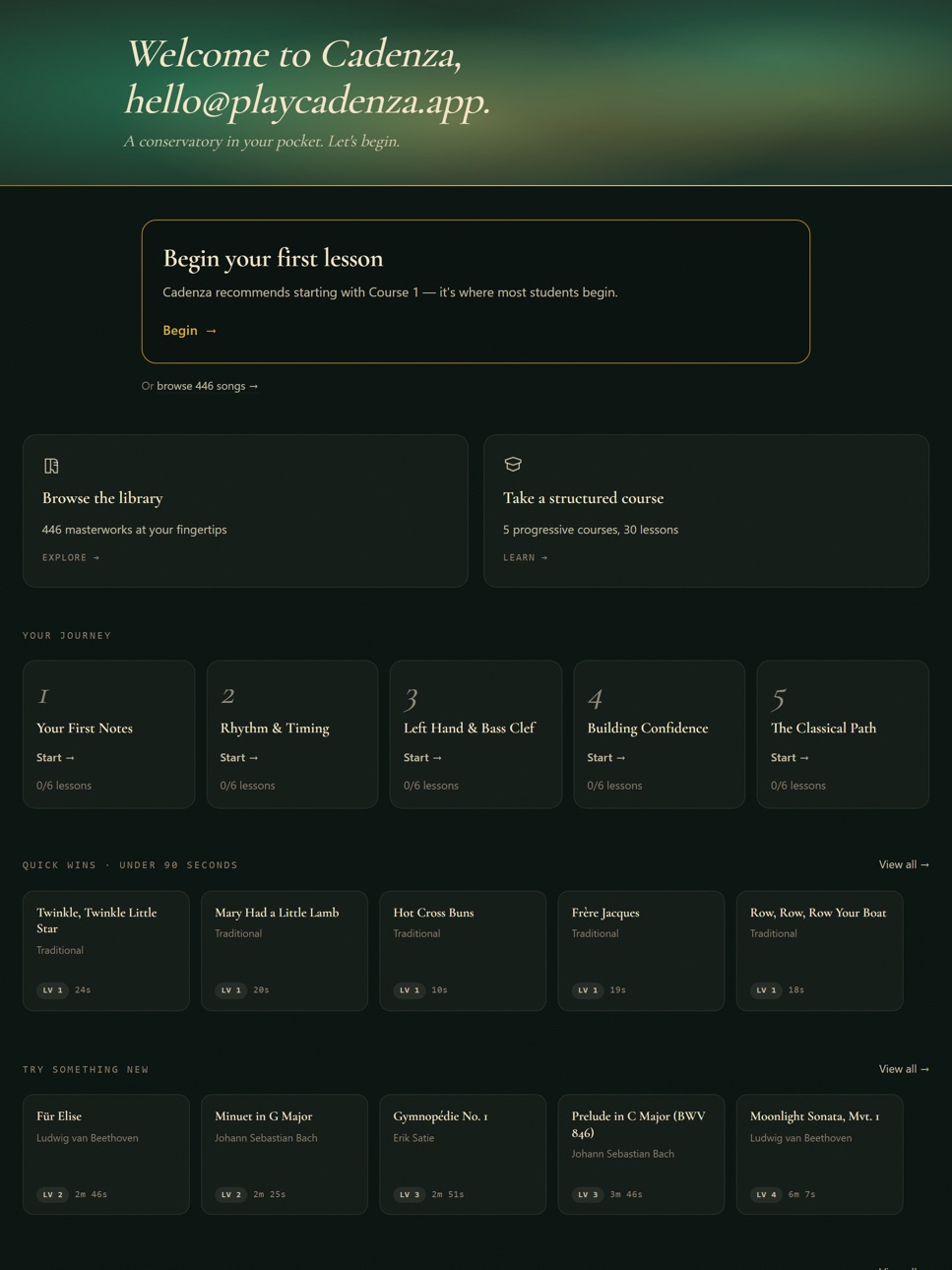Click the Begin your first lesson heading

pos(273,259)
